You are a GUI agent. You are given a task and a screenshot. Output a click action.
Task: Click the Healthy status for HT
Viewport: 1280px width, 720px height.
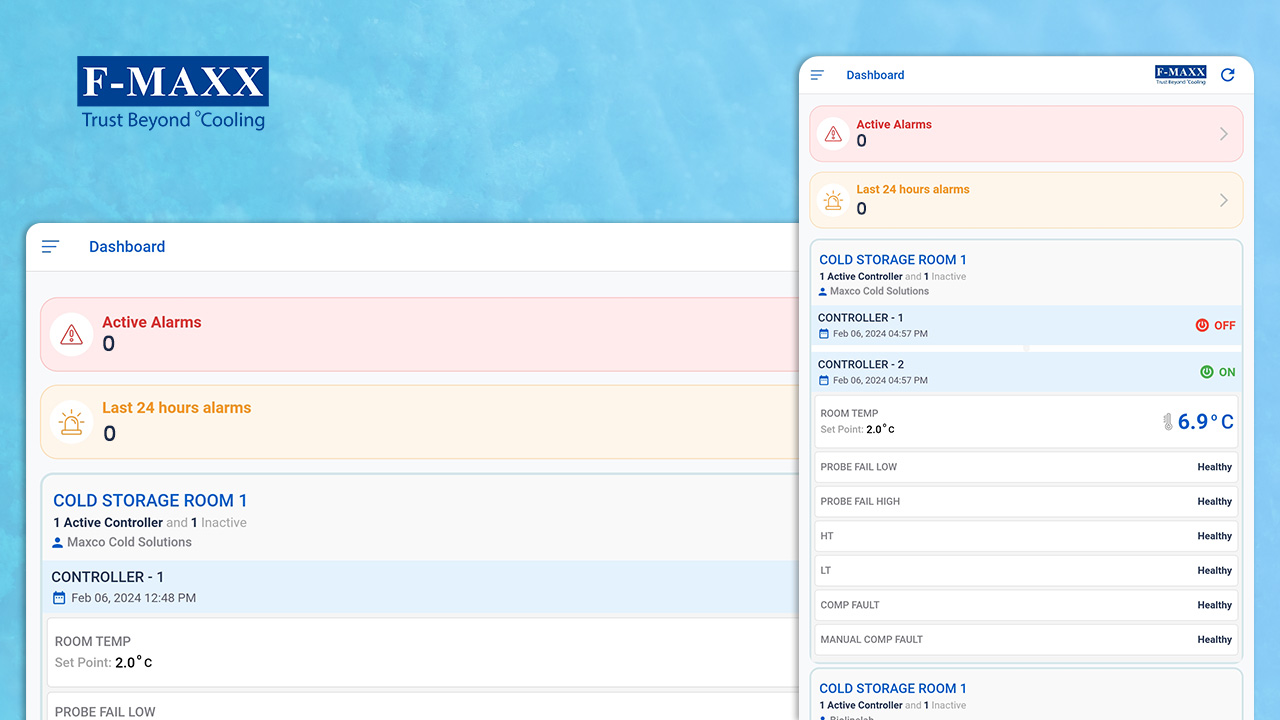pyautogui.click(x=1215, y=536)
